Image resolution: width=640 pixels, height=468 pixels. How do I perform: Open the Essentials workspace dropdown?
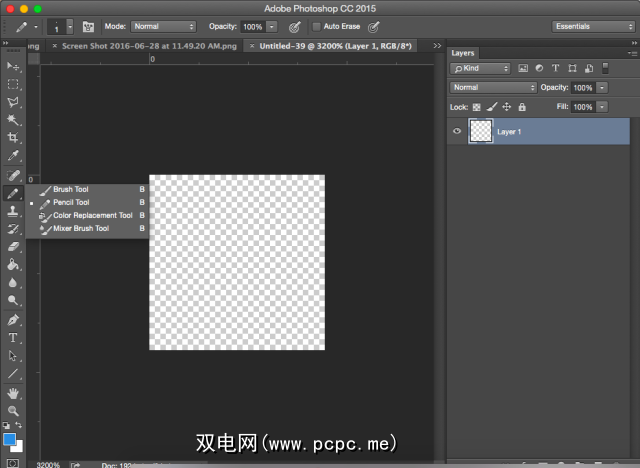[592, 26]
